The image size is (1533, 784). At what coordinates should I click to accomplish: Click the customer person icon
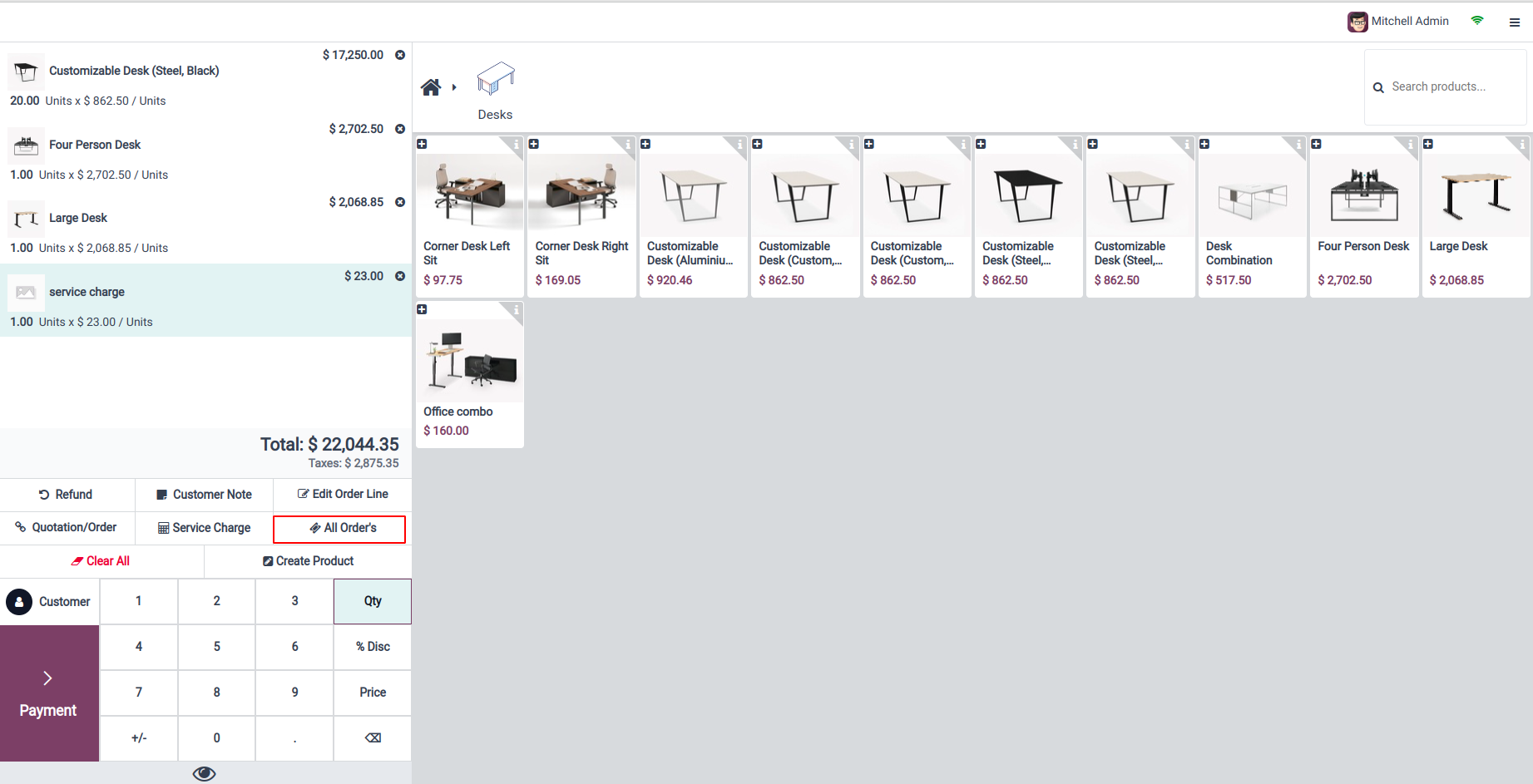pyautogui.click(x=19, y=602)
